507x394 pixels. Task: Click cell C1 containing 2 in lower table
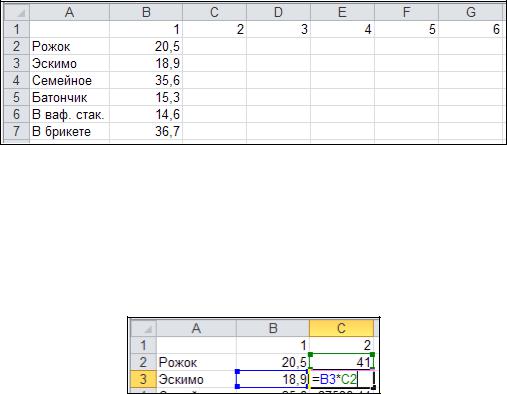click(341, 345)
